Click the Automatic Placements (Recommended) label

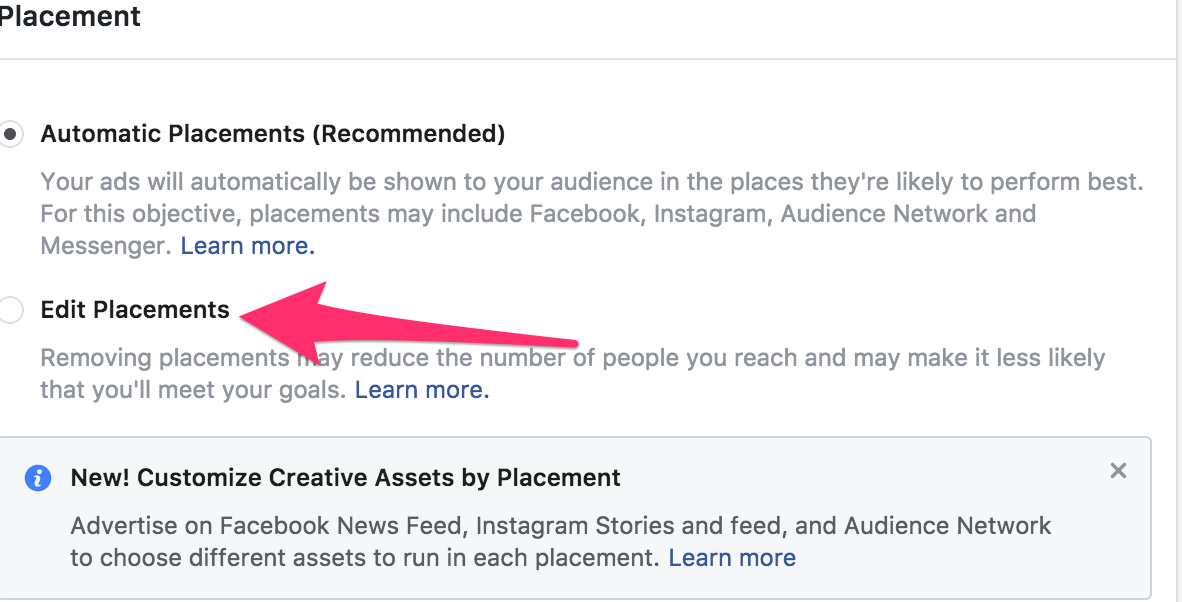273,134
